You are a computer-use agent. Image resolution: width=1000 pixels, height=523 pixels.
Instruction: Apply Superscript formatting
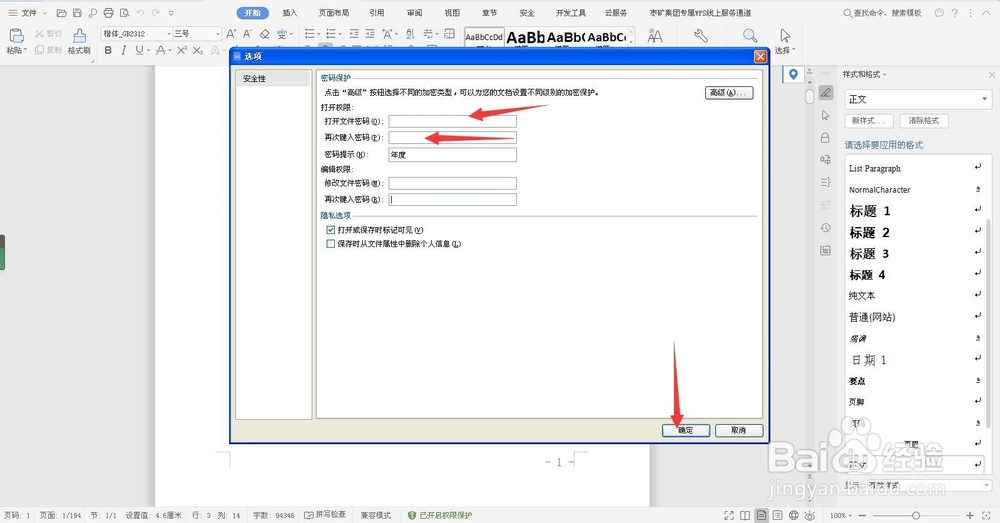(x=182, y=50)
